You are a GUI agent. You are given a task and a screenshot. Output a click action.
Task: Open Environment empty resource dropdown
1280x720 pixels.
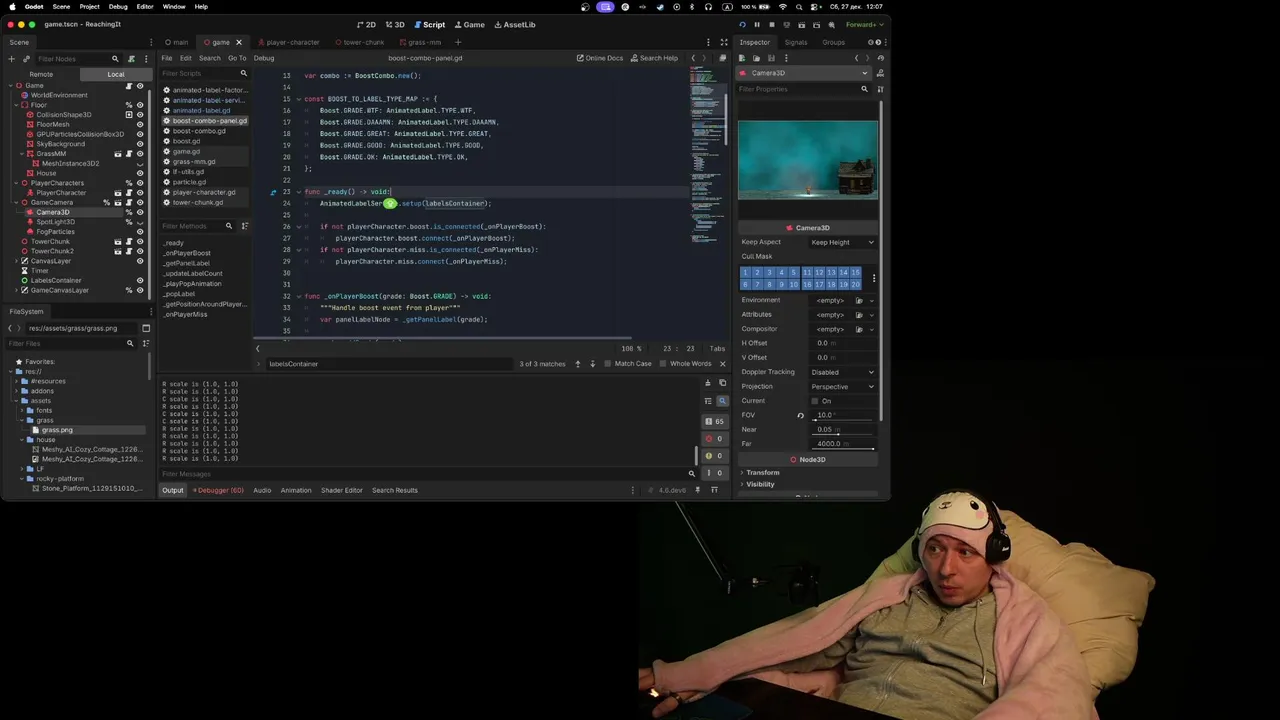(870, 300)
